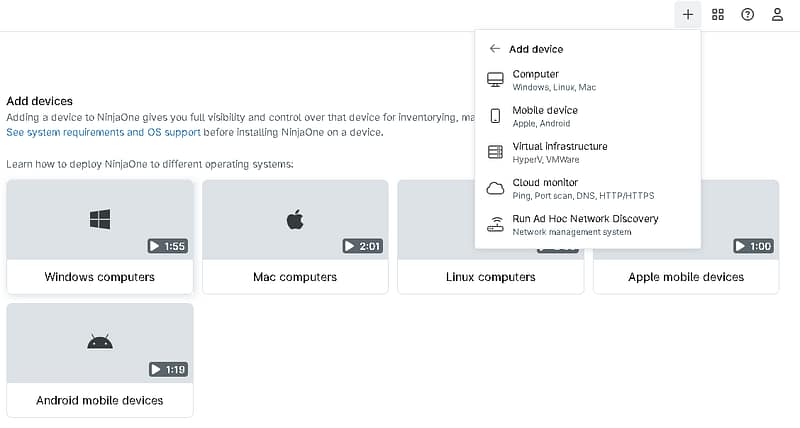
Task: Open the Apple mobile devices card
Action: (686, 276)
